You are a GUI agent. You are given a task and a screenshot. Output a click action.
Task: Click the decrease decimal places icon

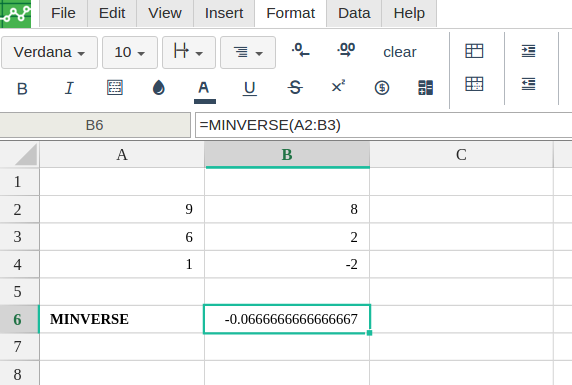click(x=301, y=50)
